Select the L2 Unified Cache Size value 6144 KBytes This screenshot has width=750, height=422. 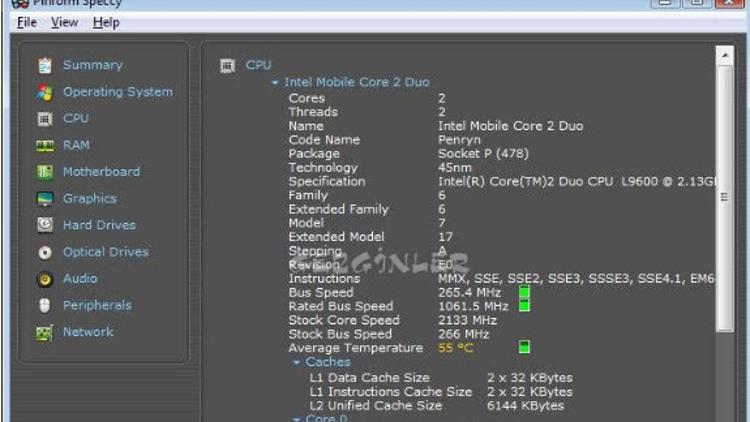[525, 406]
